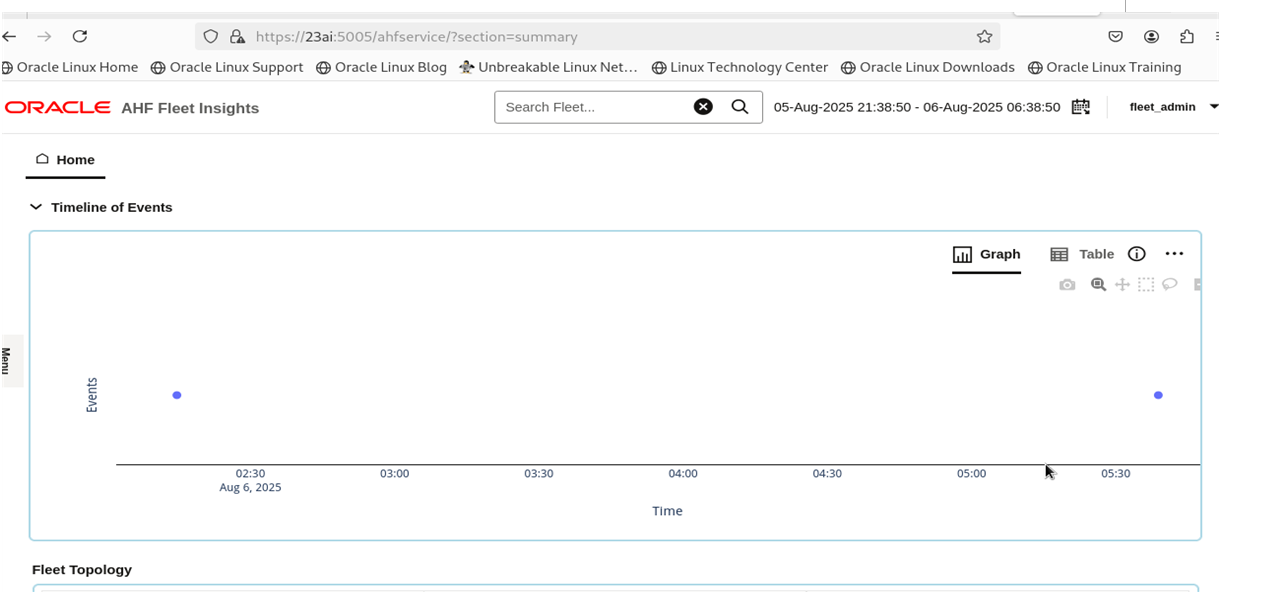The width and height of the screenshot is (1261, 592).
Task: Clear the Search Fleet field
Action: click(x=703, y=107)
